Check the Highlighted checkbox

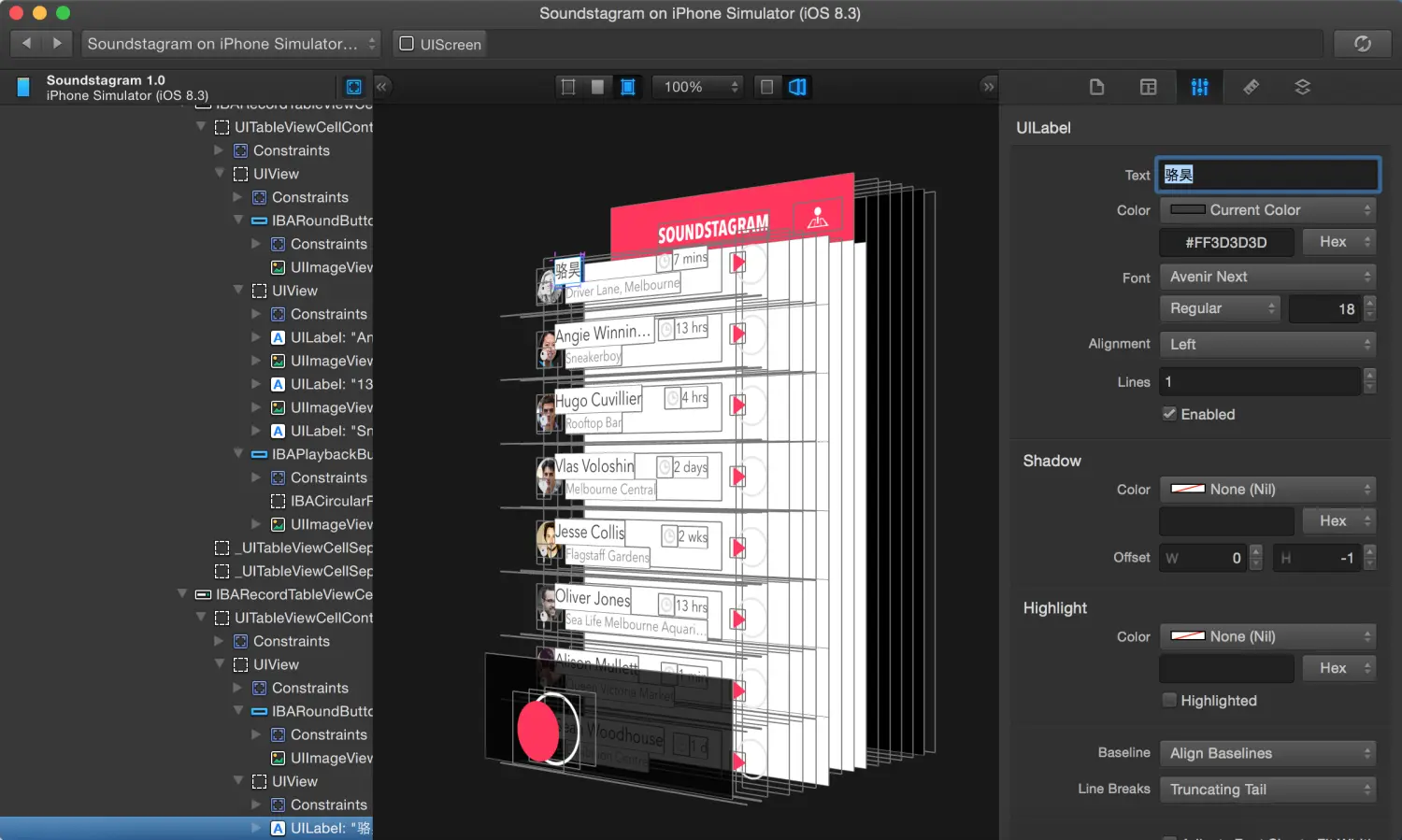tap(1169, 700)
